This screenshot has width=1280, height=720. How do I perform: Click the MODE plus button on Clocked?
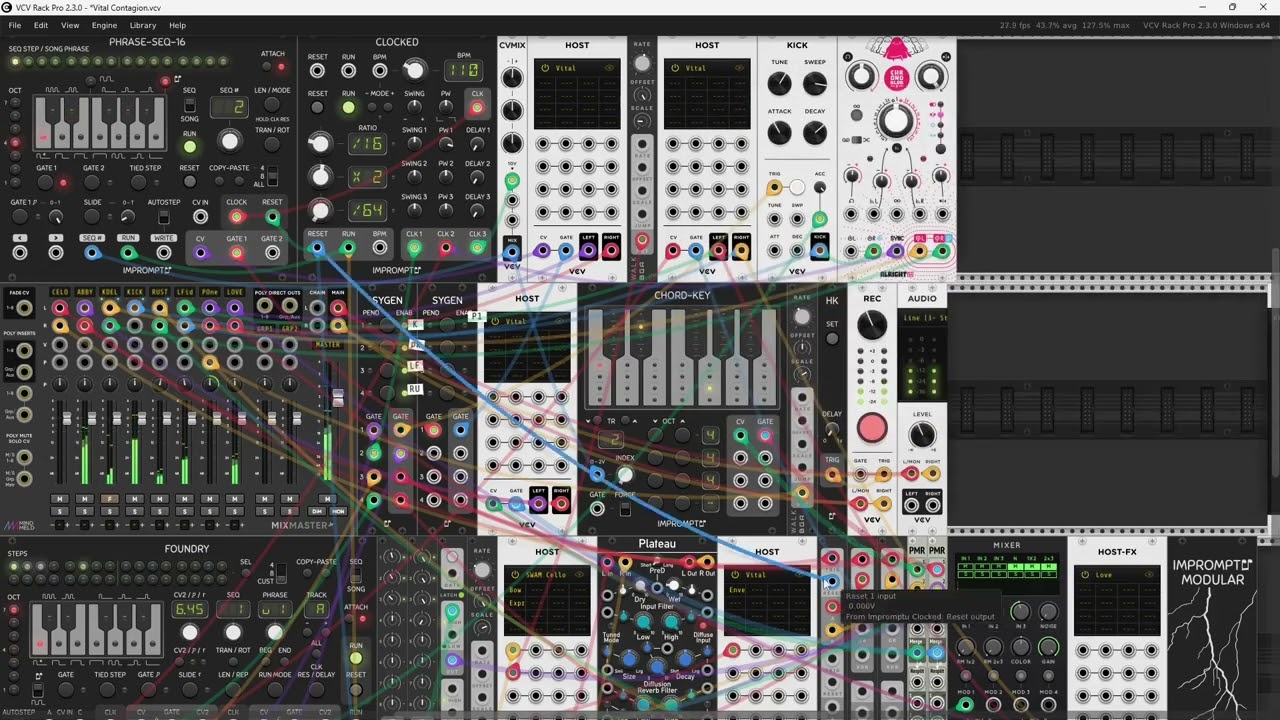pos(390,107)
